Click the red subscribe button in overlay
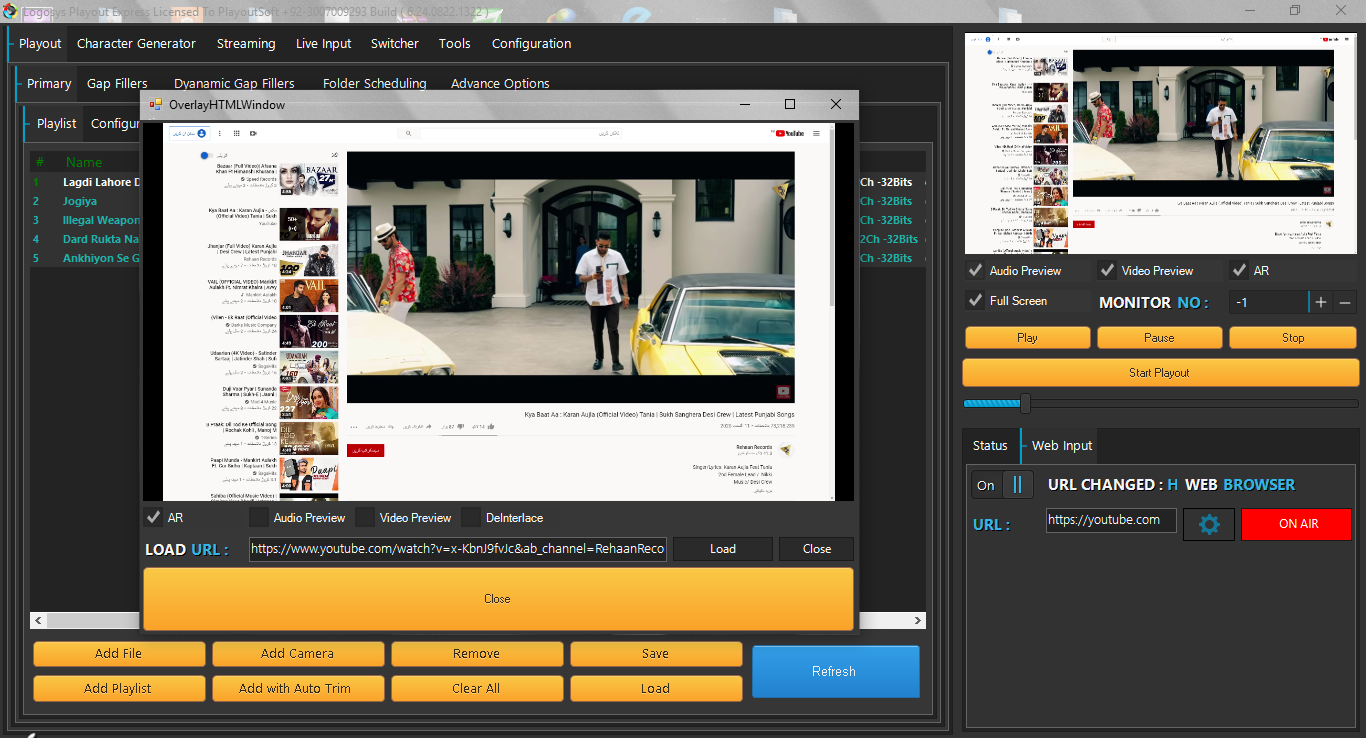This screenshot has height=738, width=1366. click(x=365, y=450)
